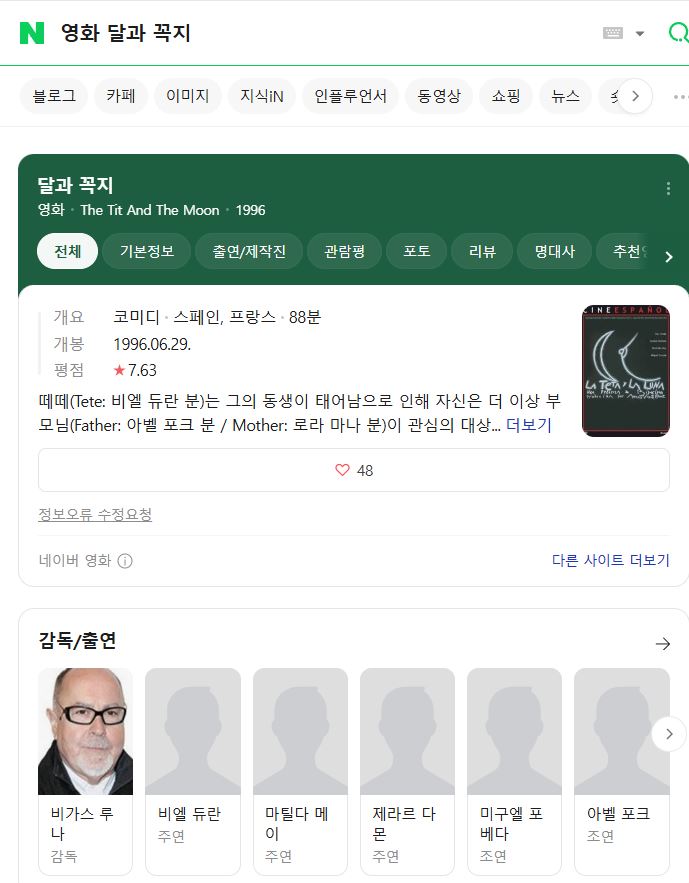This screenshot has width=689, height=883.
Task: Show next cast members carousel arrow
Action: pyautogui.click(x=669, y=734)
